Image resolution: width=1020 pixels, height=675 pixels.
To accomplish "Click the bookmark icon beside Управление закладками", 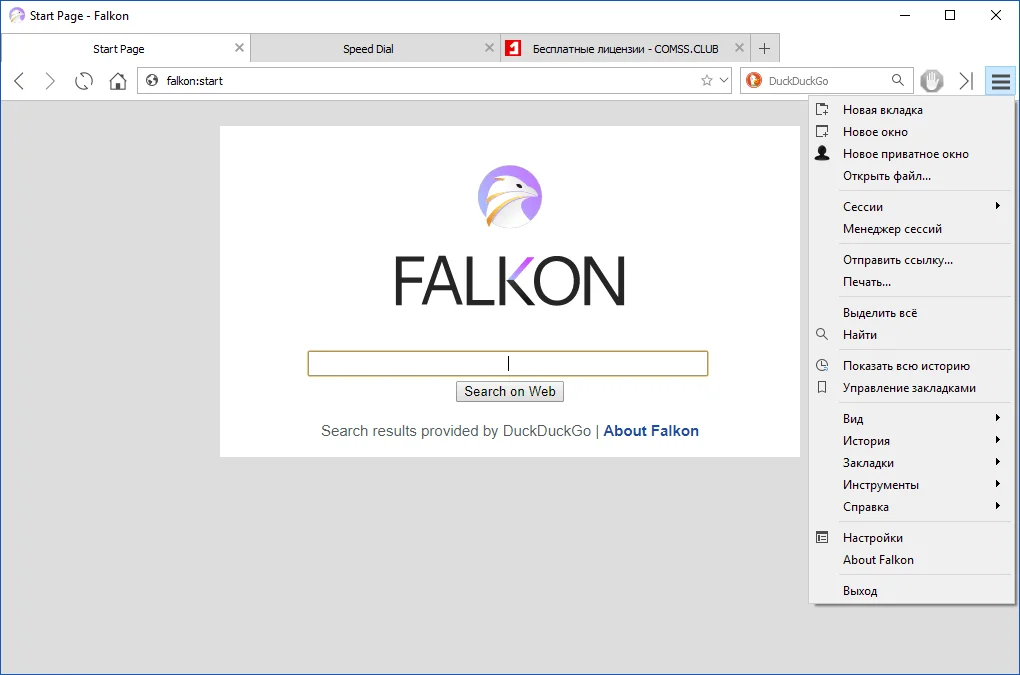I will click(822, 388).
